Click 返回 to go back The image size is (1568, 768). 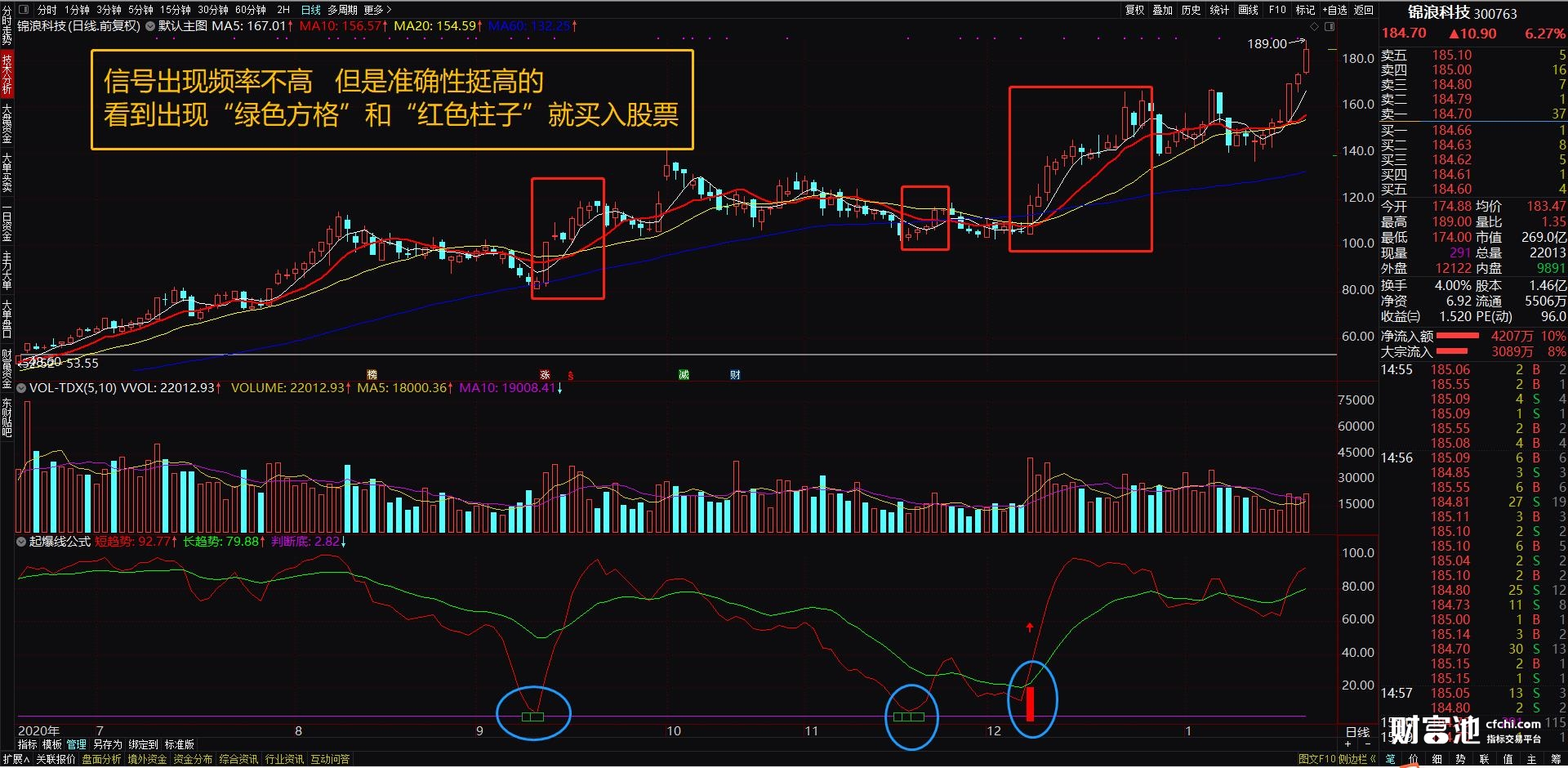pyautogui.click(x=1364, y=10)
